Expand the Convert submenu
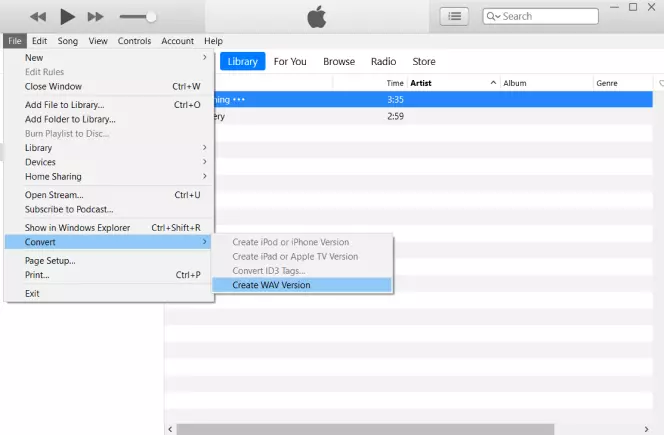 pyautogui.click(x=108, y=242)
